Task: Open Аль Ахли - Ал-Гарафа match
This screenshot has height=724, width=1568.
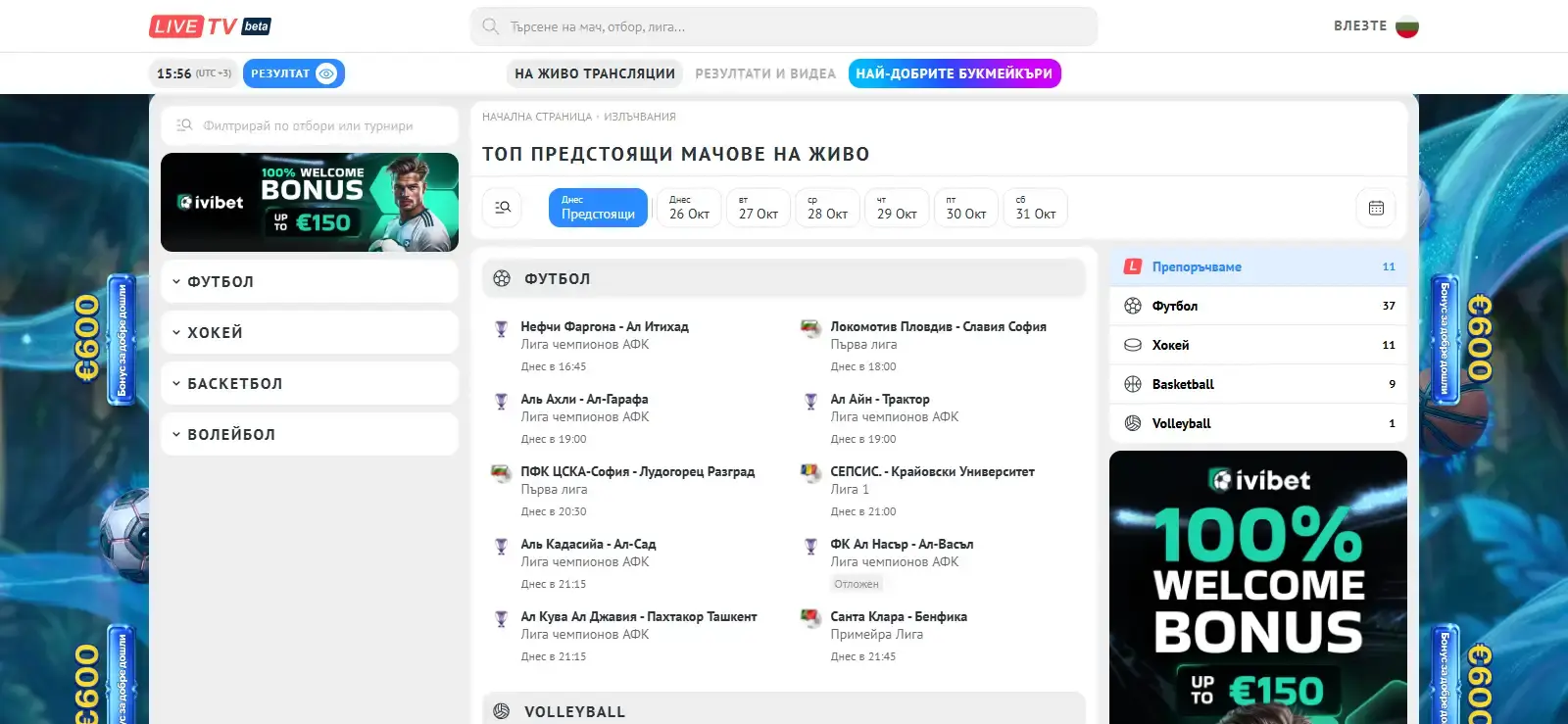Action: point(584,400)
